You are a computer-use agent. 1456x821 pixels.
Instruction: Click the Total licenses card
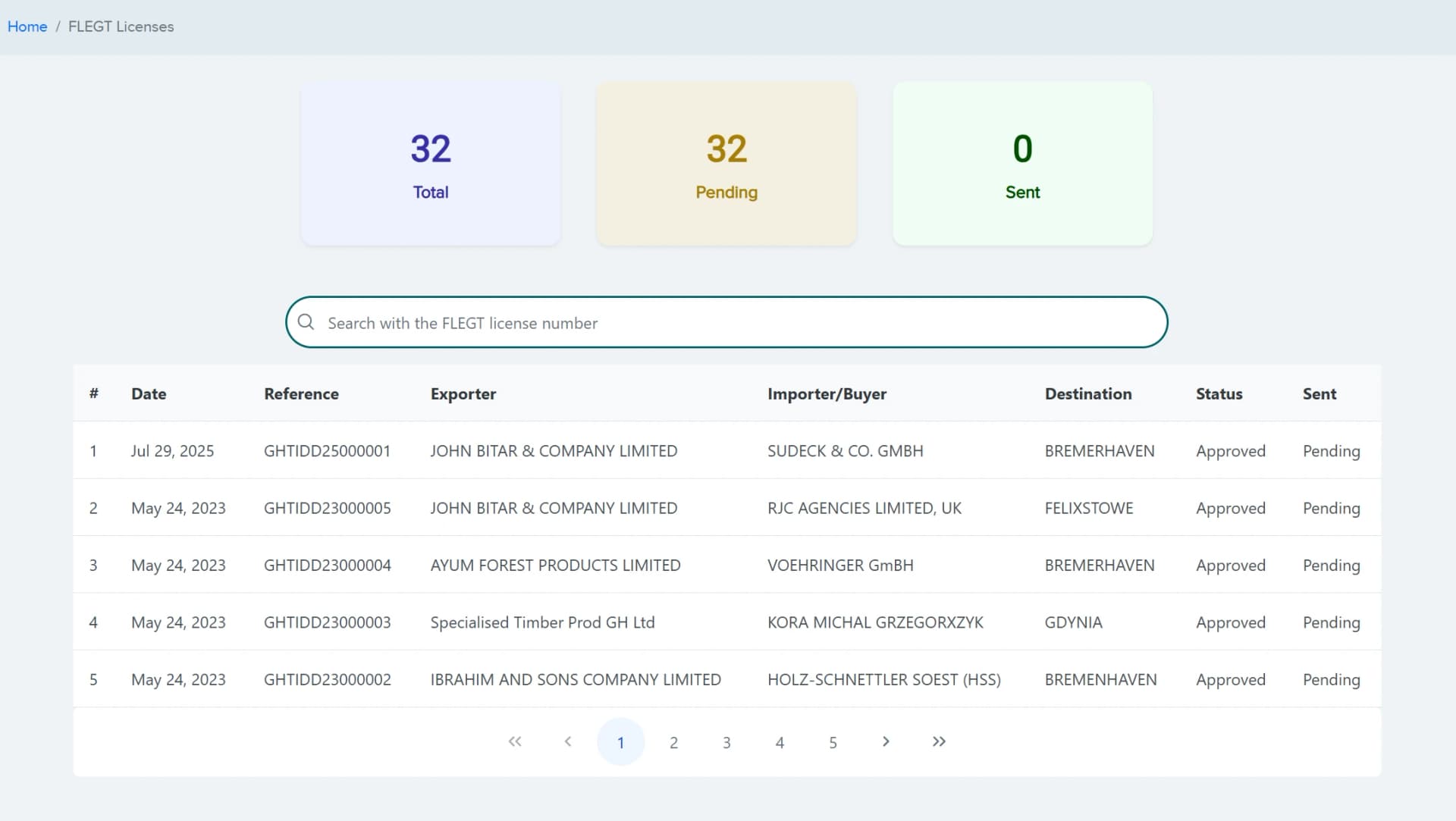click(x=431, y=164)
